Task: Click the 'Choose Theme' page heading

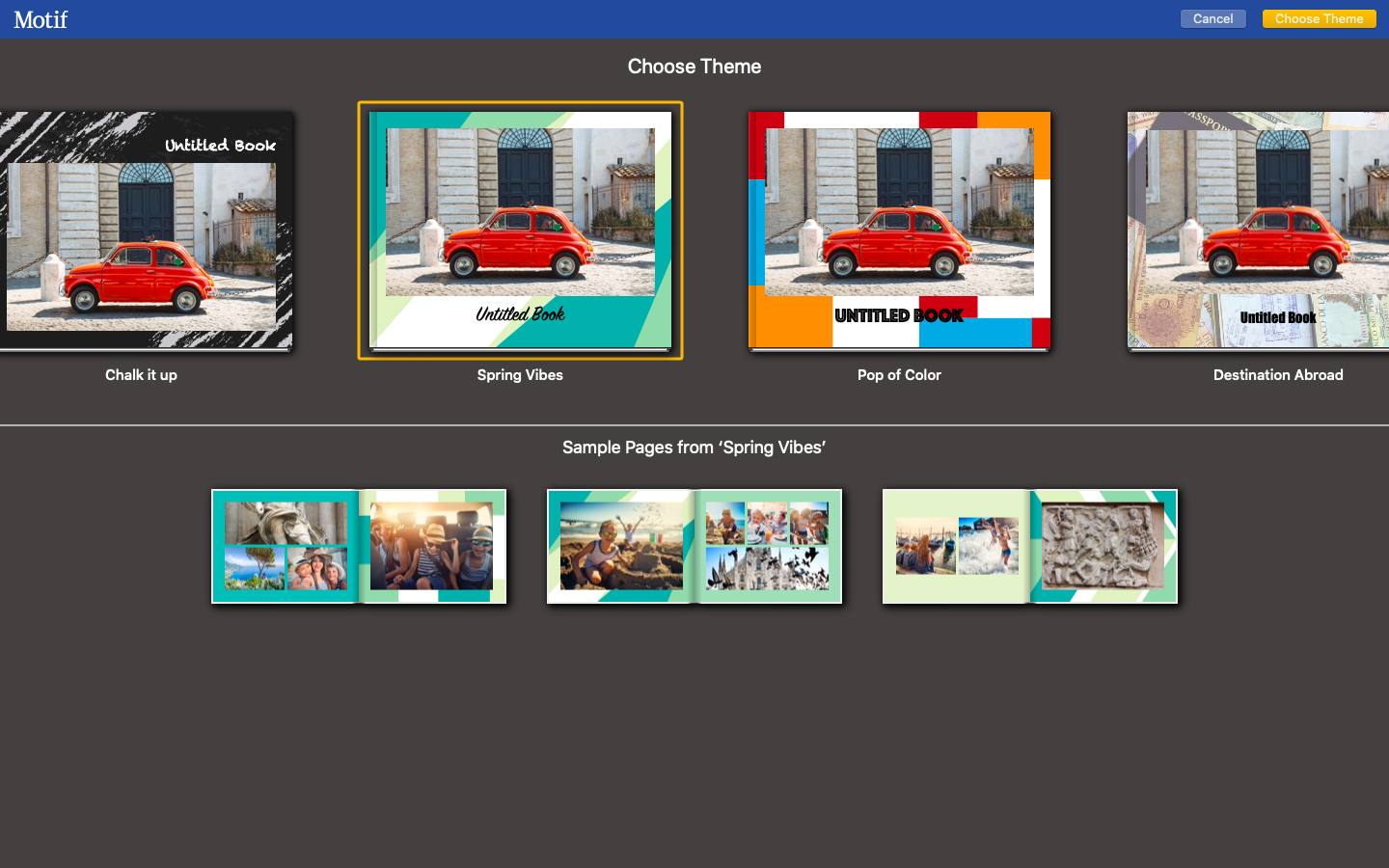Action: tap(694, 67)
